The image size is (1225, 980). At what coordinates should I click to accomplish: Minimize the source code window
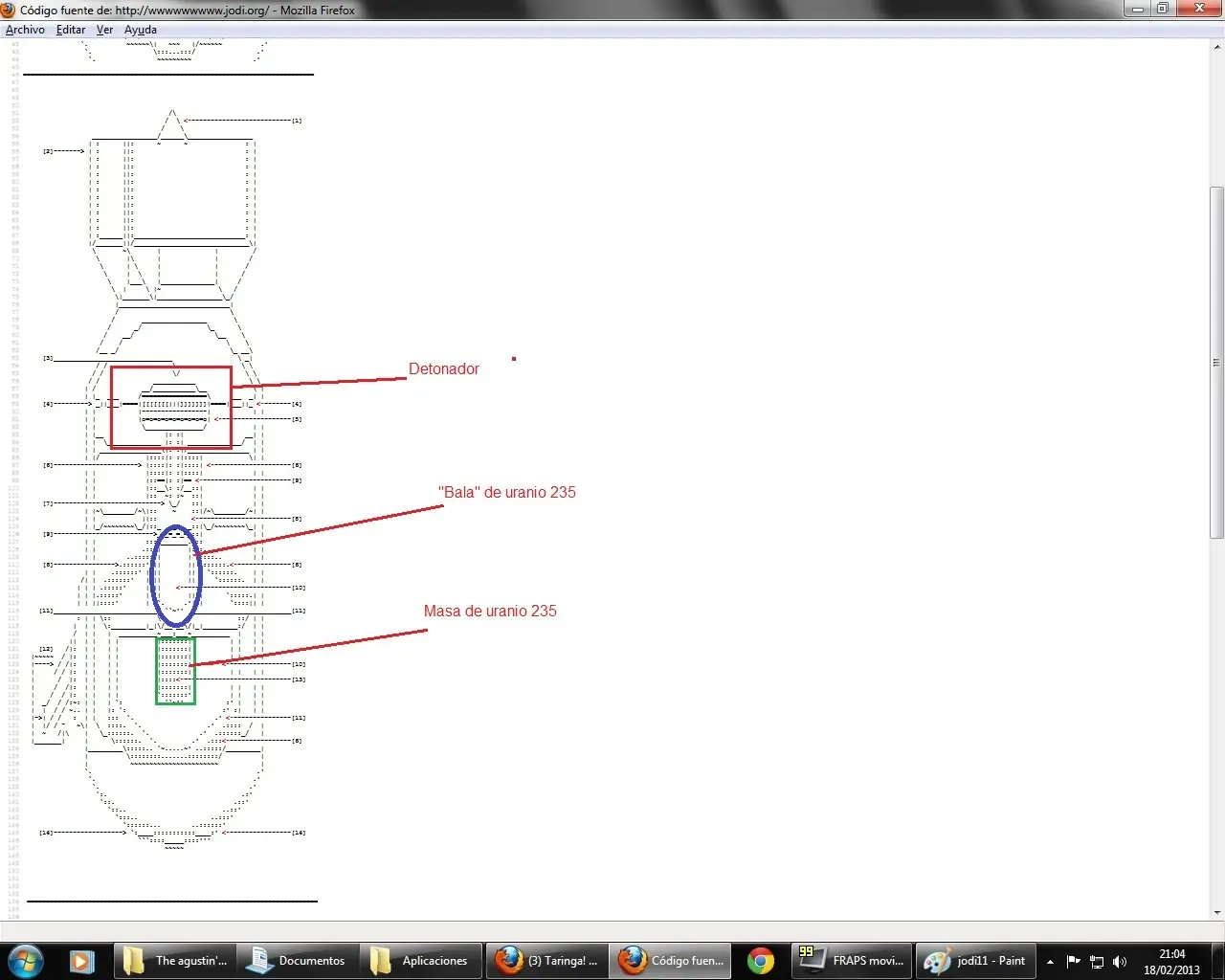point(1138,9)
